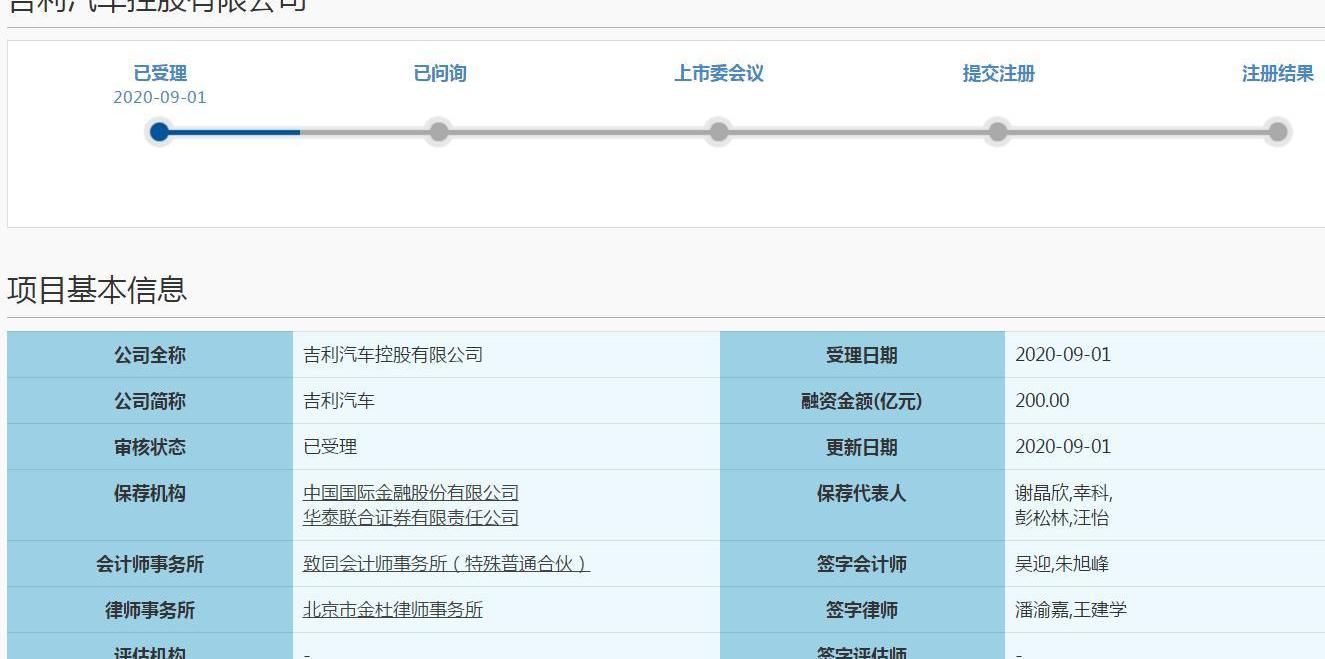Click the 会计师事务所 row label
This screenshot has height=659, width=1325.
tap(150, 564)
